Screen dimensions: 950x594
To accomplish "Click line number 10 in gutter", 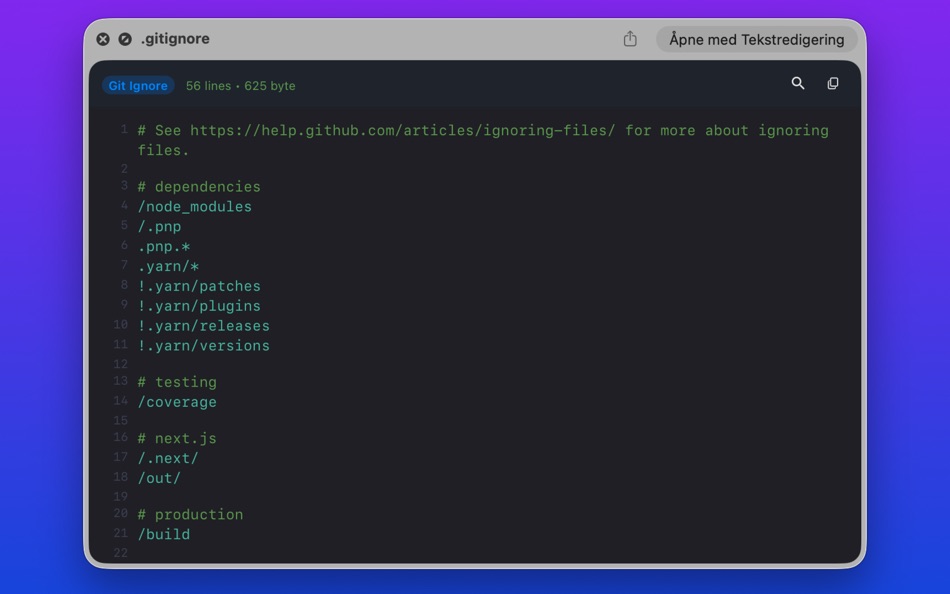I will 121,325.
